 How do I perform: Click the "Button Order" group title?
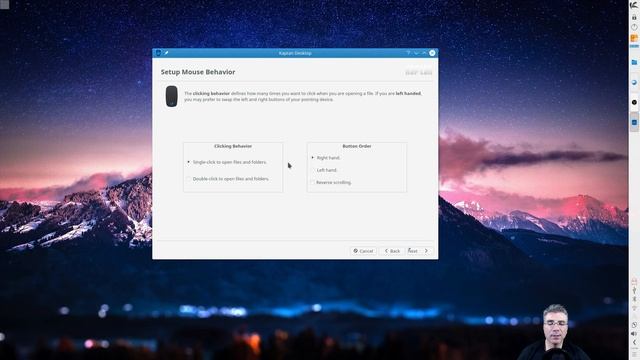357,146
